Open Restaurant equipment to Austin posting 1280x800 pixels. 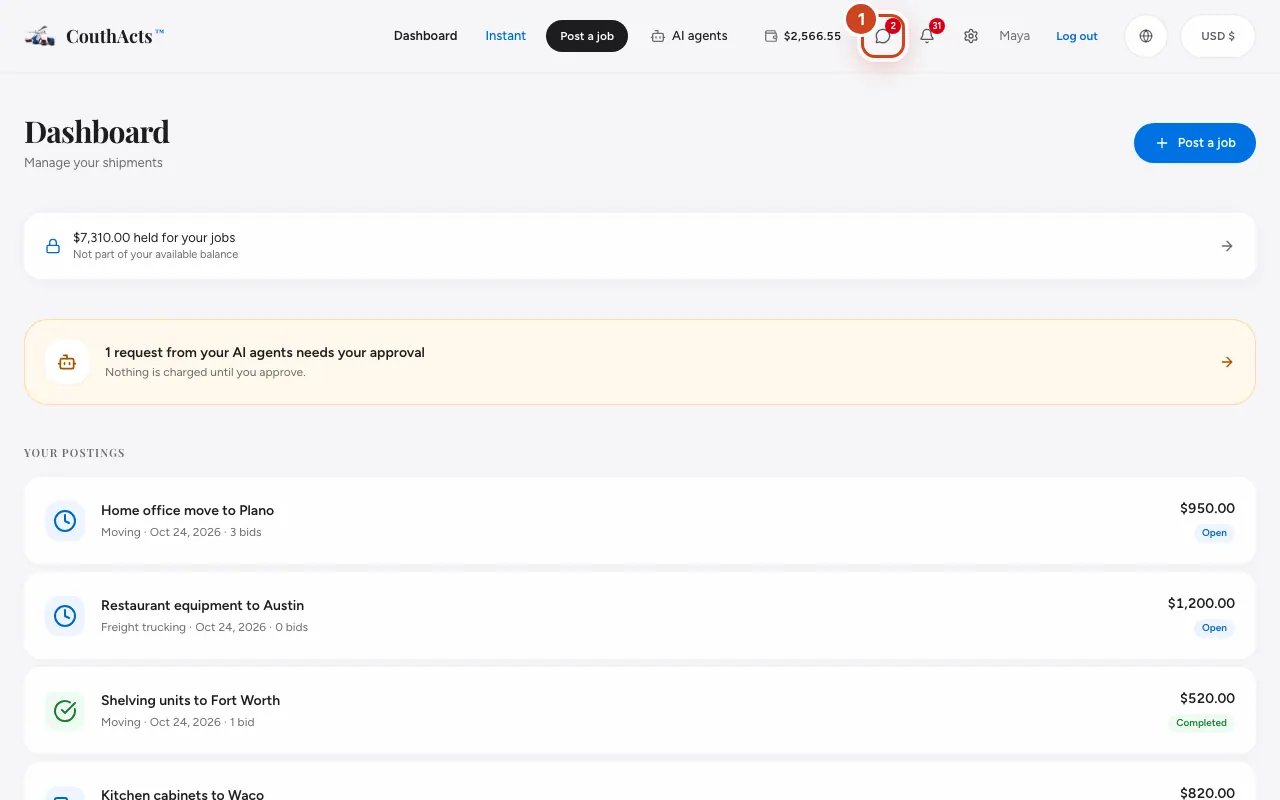coord(640,616)
